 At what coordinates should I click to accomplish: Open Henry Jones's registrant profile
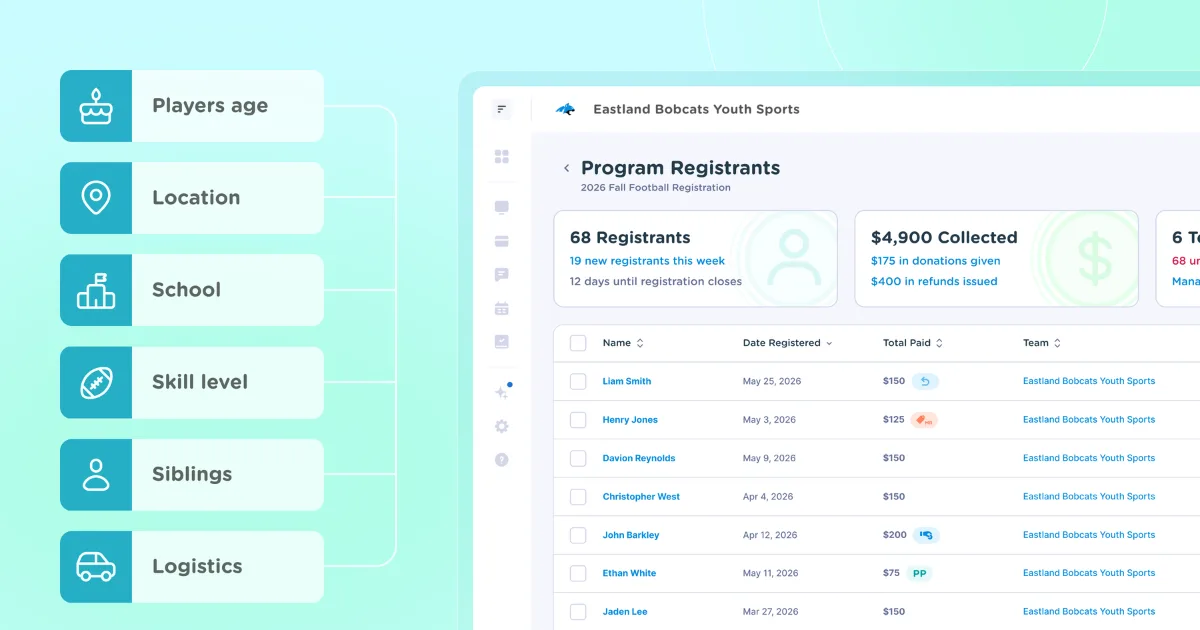tap(630, 420)
